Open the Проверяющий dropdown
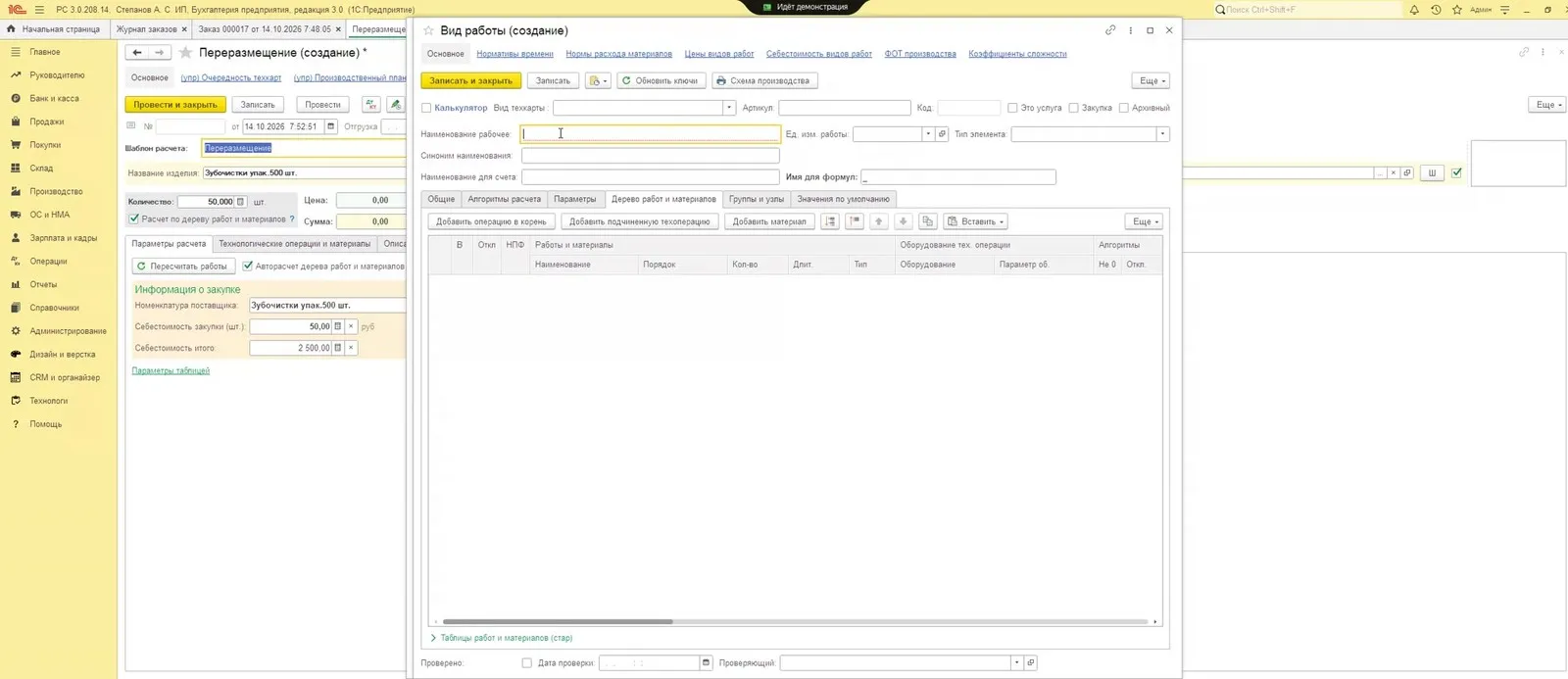 (x=1016, y=663)
